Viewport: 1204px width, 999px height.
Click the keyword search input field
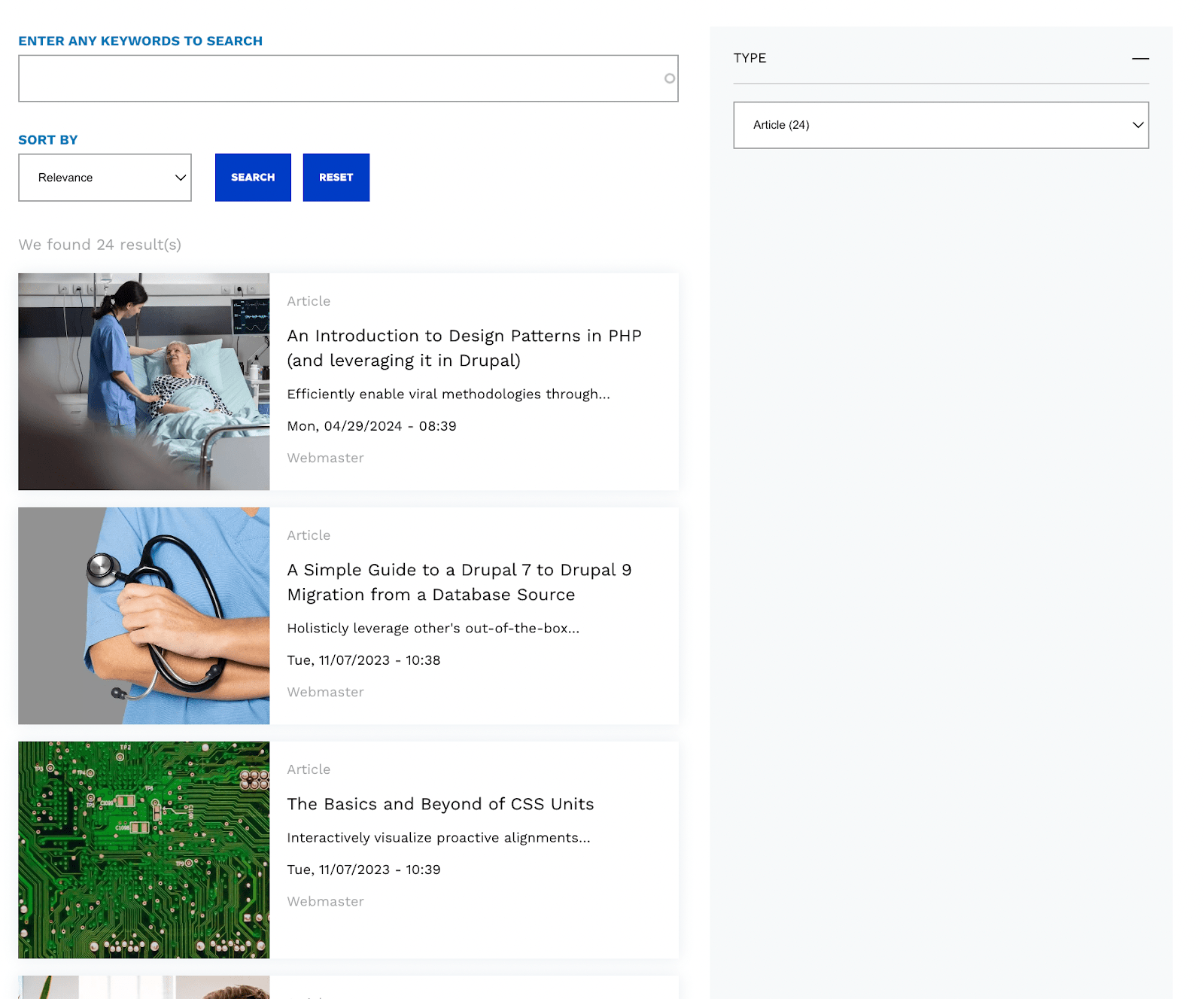point(348,78)
